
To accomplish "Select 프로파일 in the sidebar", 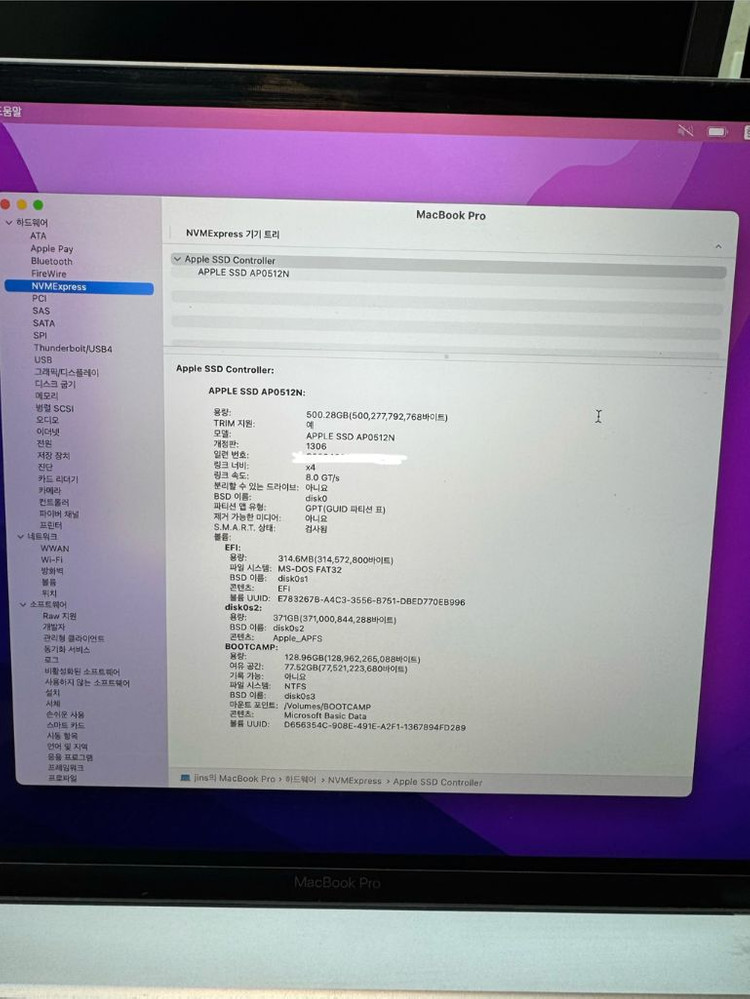I will (62, 778).
